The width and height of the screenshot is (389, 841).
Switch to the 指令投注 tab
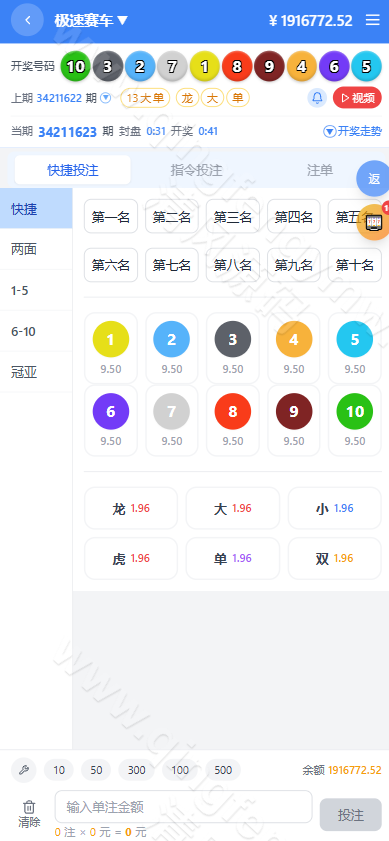[x=196, y=170]
